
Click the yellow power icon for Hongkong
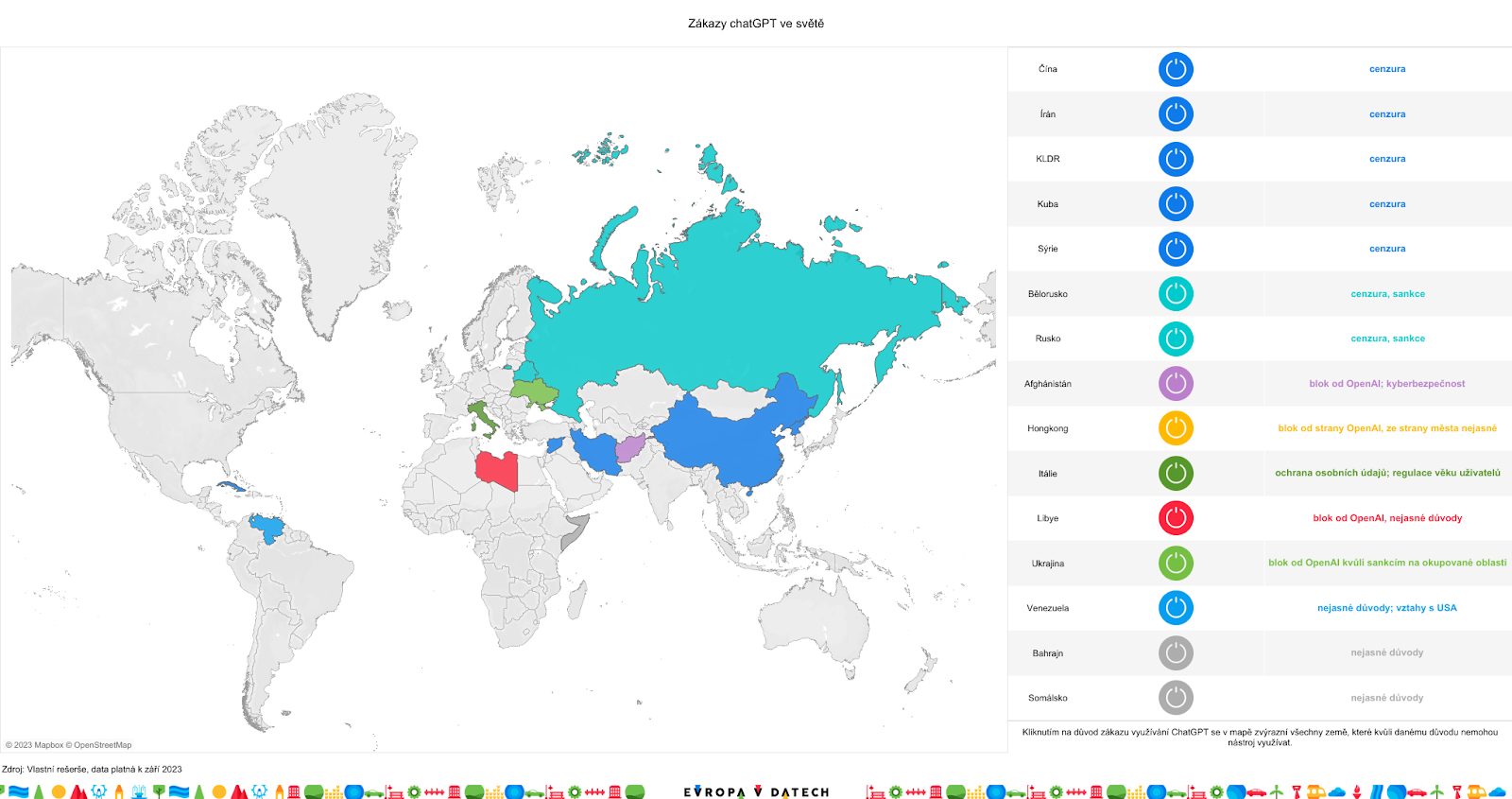tap(1176, 428)
